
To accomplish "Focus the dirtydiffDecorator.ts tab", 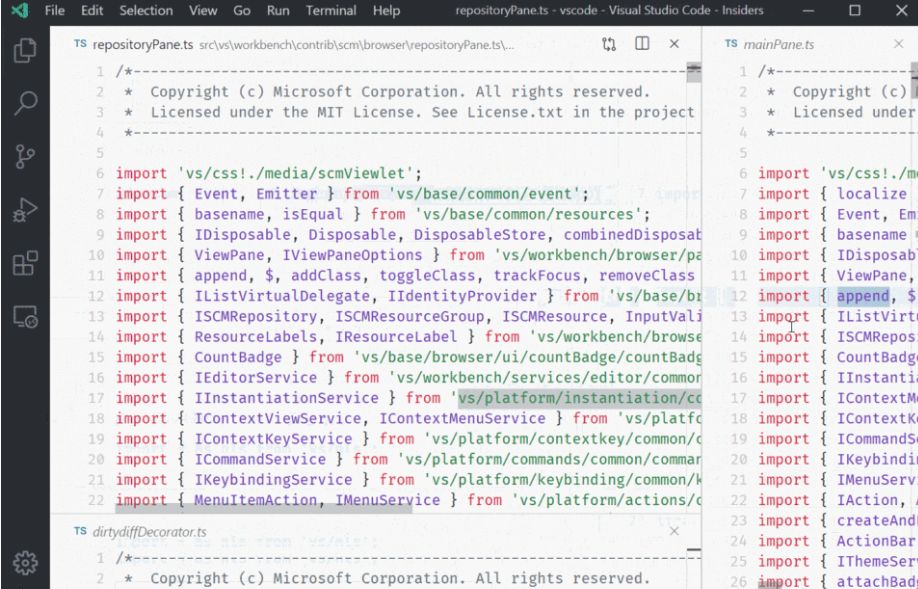I will (x=148, y=532).
